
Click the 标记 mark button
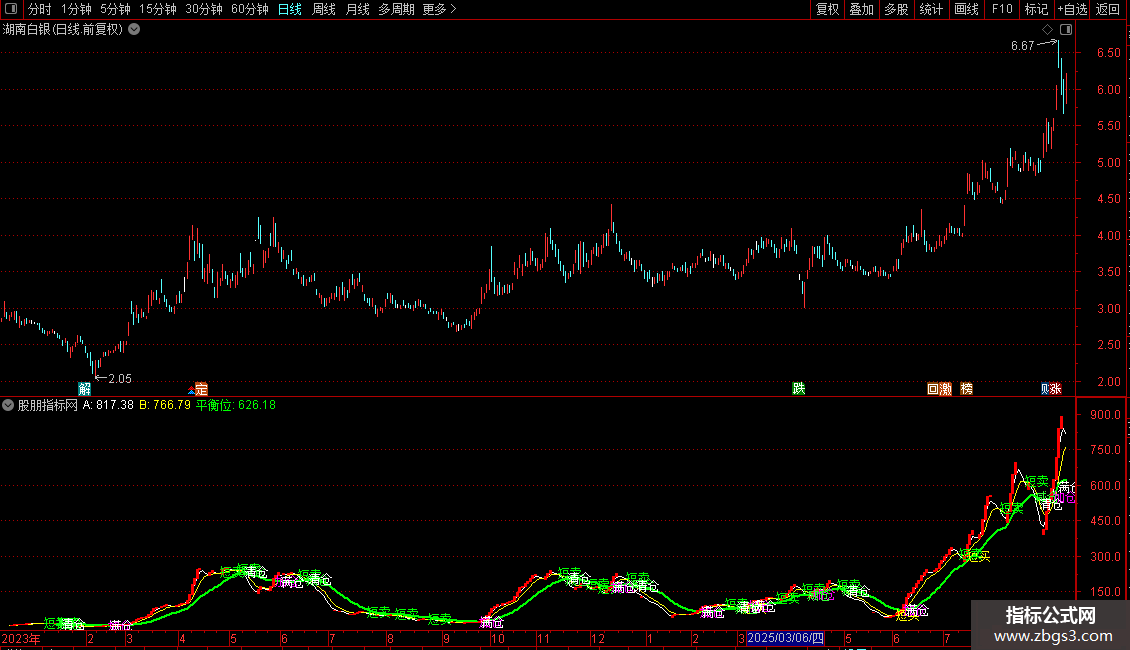coord(1036,9)
